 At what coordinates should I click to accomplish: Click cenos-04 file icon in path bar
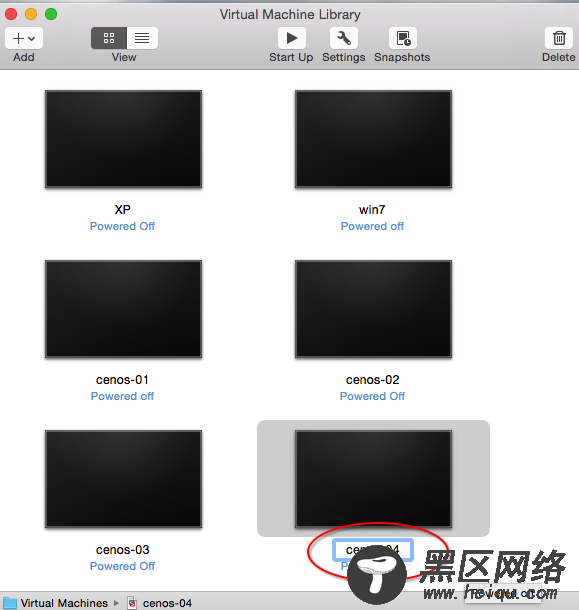pos(132,603)
